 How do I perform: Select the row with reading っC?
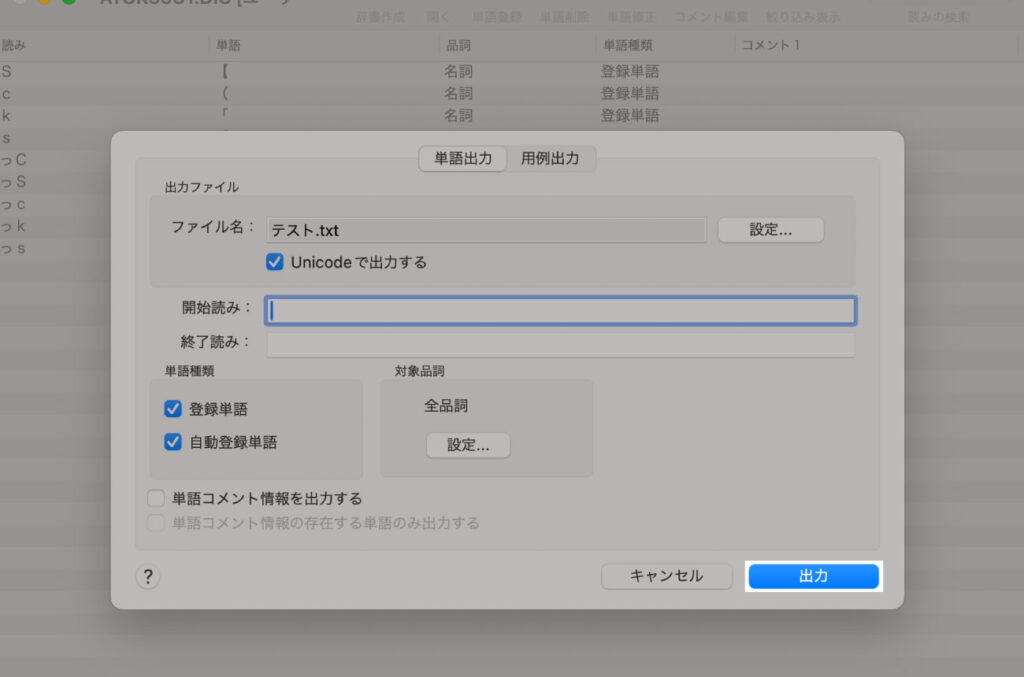(56, 159)
